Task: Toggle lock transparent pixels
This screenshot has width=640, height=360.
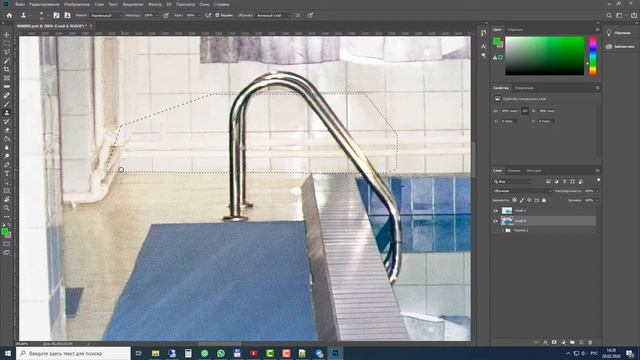Action: click(514, 200)
